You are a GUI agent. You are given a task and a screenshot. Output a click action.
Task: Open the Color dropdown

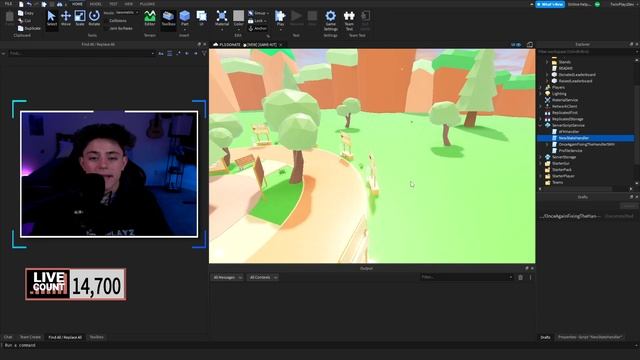238,20
